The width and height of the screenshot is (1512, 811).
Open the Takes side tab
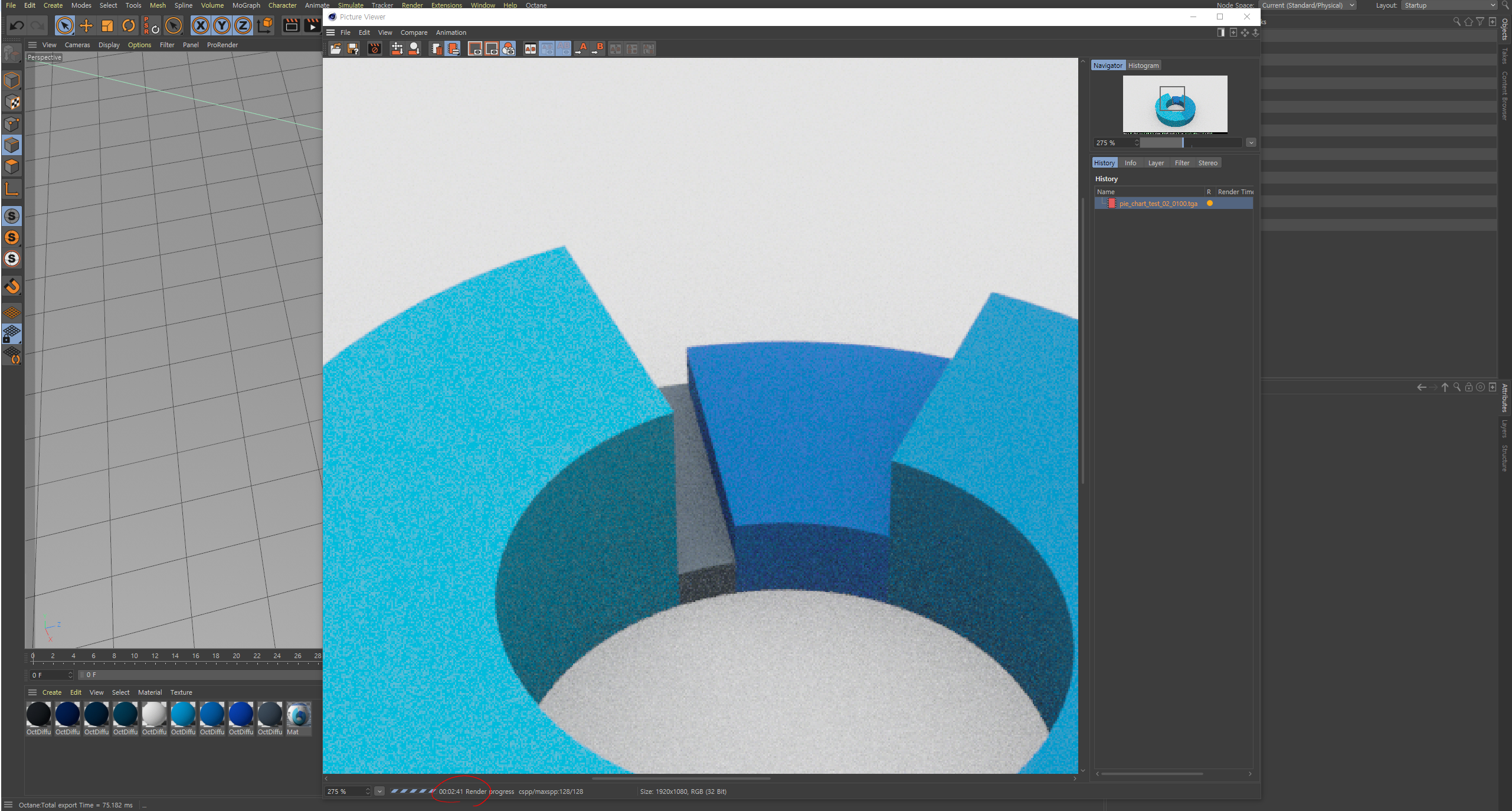tap(1505, 55)
